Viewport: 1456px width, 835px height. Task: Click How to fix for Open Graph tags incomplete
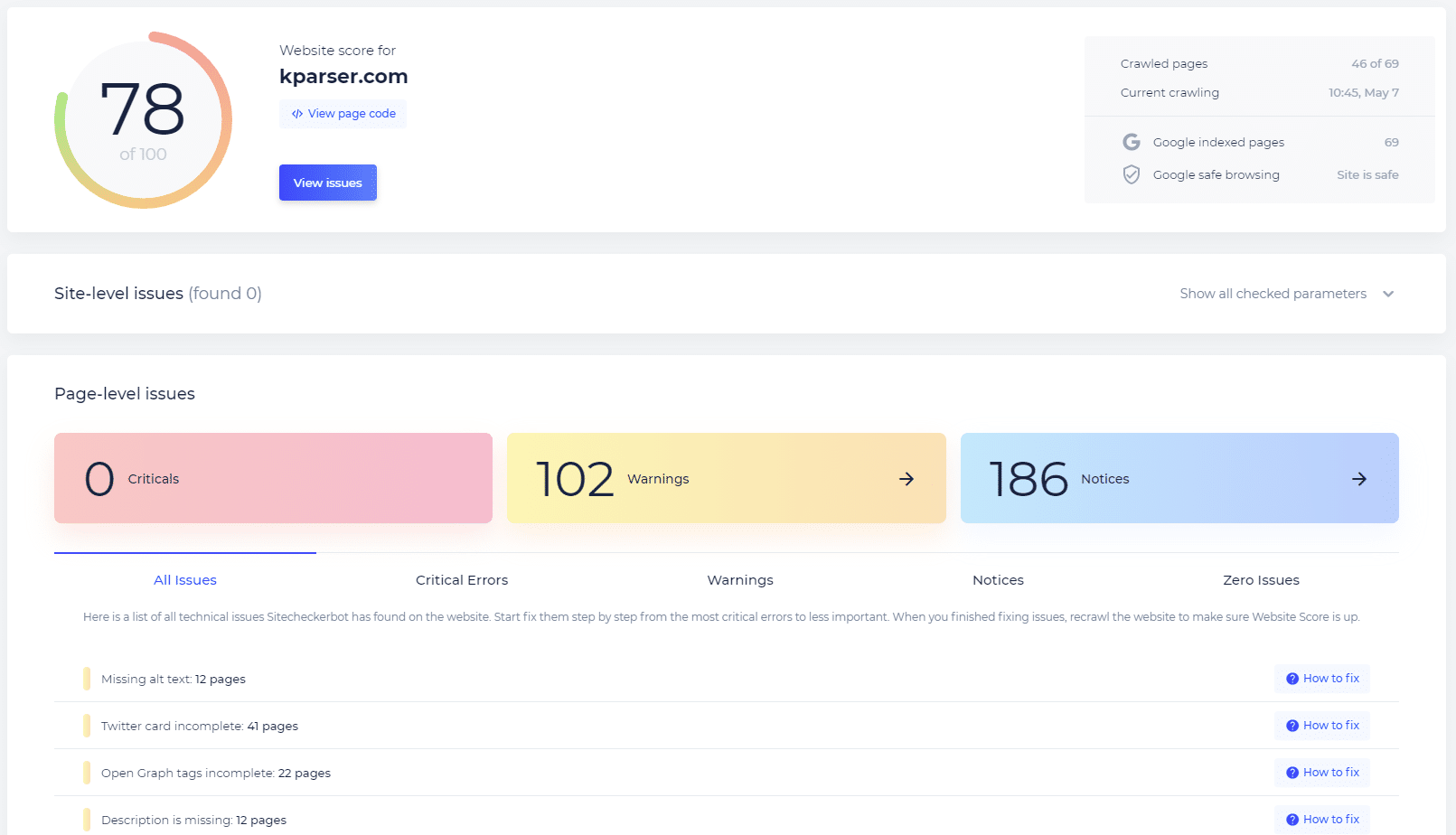[x=1322, y=773]
